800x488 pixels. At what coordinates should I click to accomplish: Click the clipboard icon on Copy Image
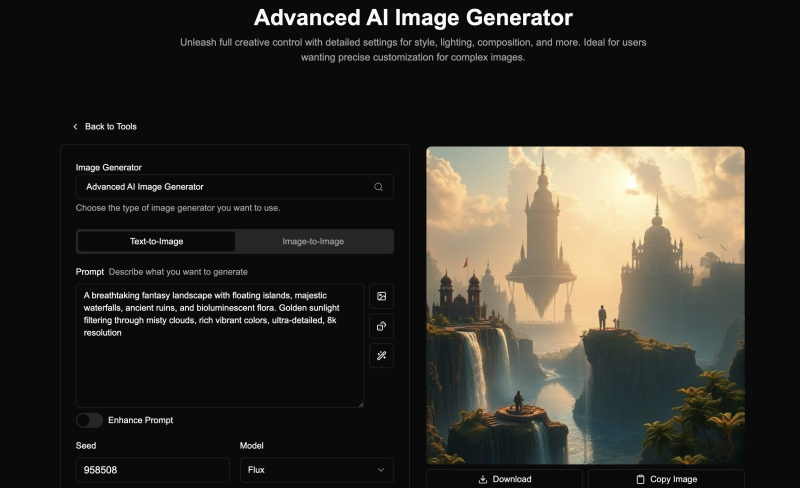point(641,479)
